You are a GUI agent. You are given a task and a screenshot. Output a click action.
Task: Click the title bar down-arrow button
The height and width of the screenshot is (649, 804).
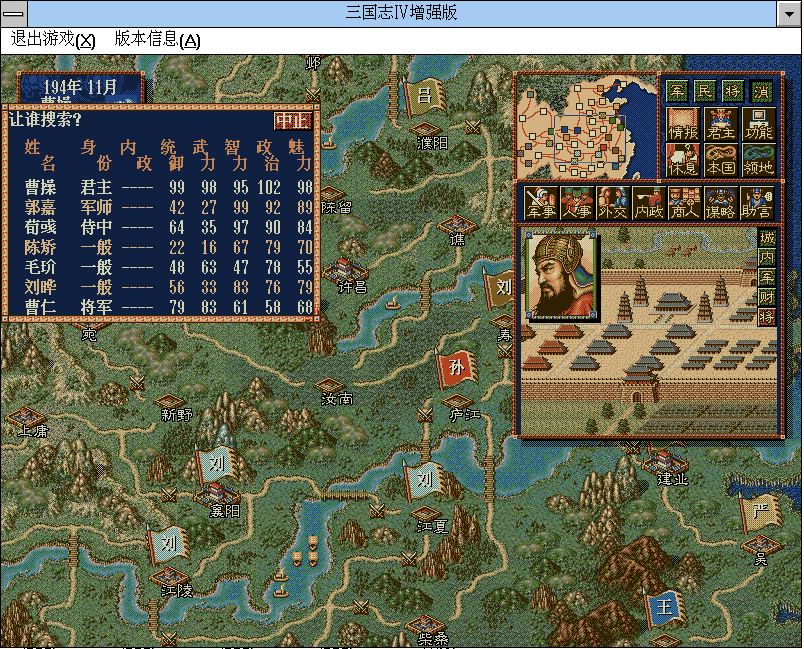790,14
